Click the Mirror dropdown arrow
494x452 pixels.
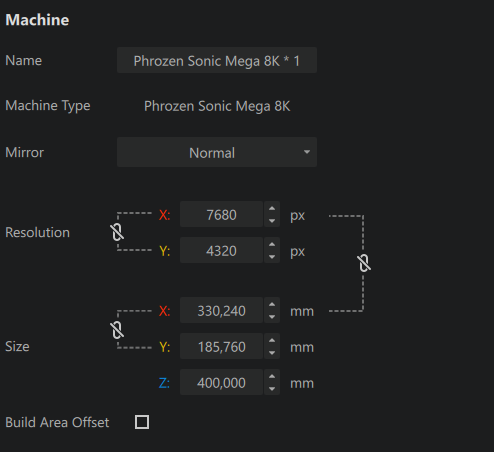(307, 152)
